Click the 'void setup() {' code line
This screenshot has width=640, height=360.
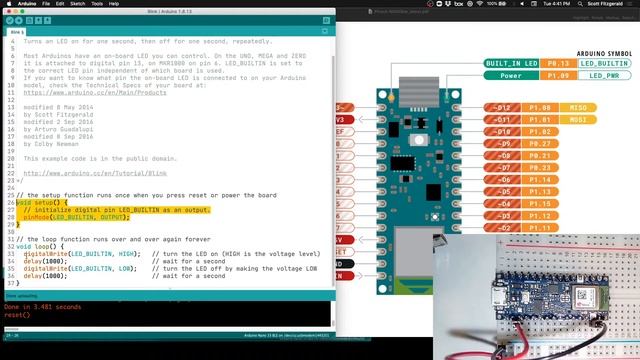click(42, 202)
